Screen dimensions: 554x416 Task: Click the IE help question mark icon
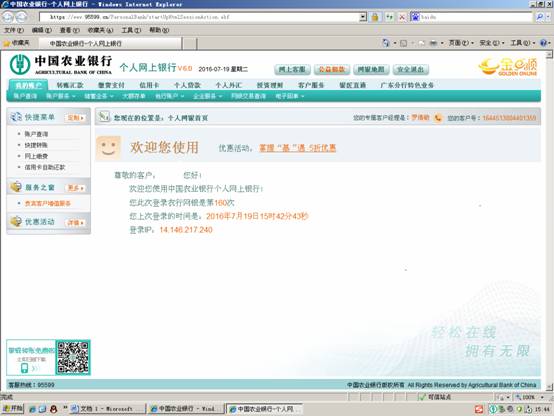click(544, 43)
